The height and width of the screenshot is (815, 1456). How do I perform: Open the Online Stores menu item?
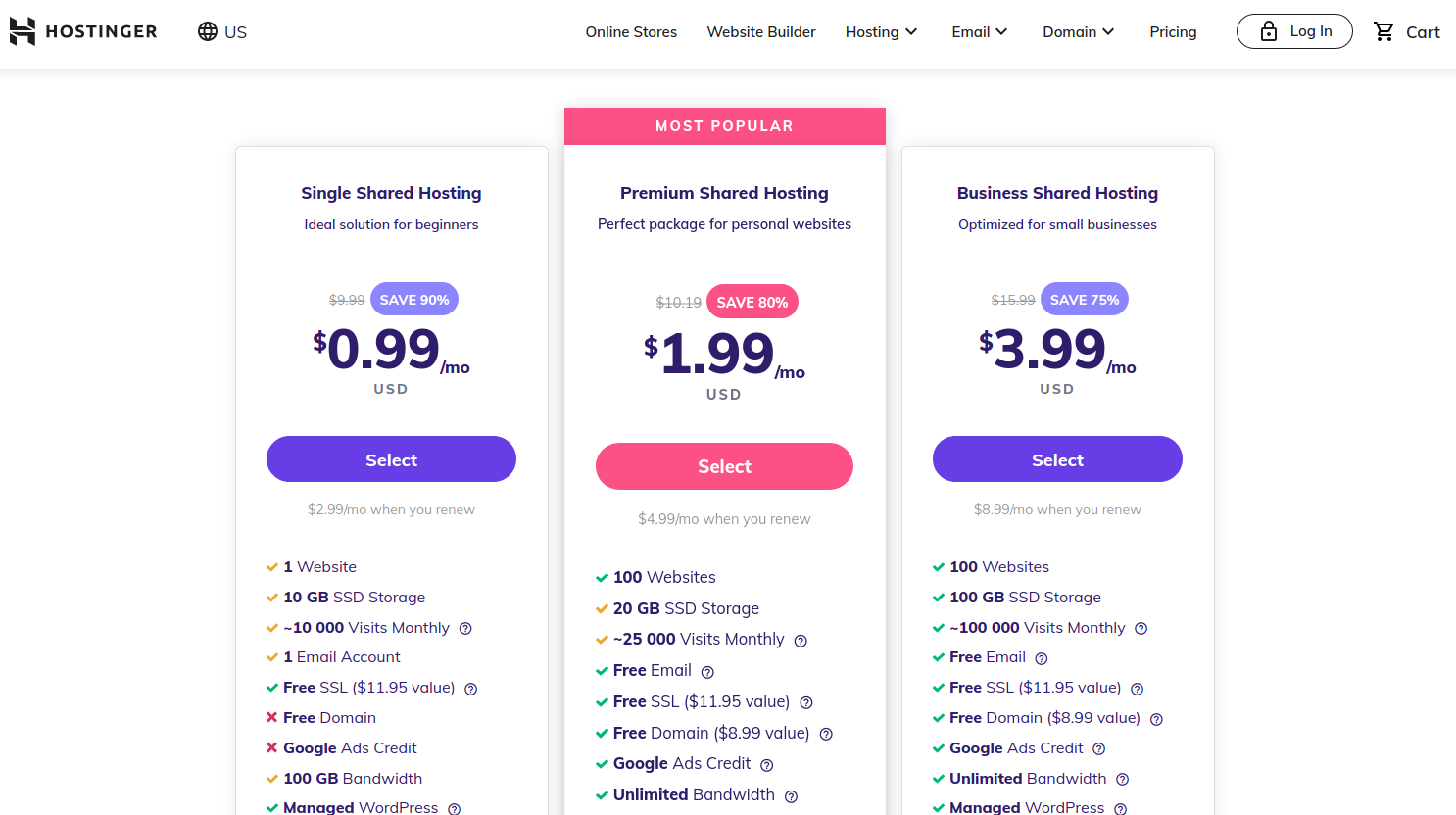point(631,31)
